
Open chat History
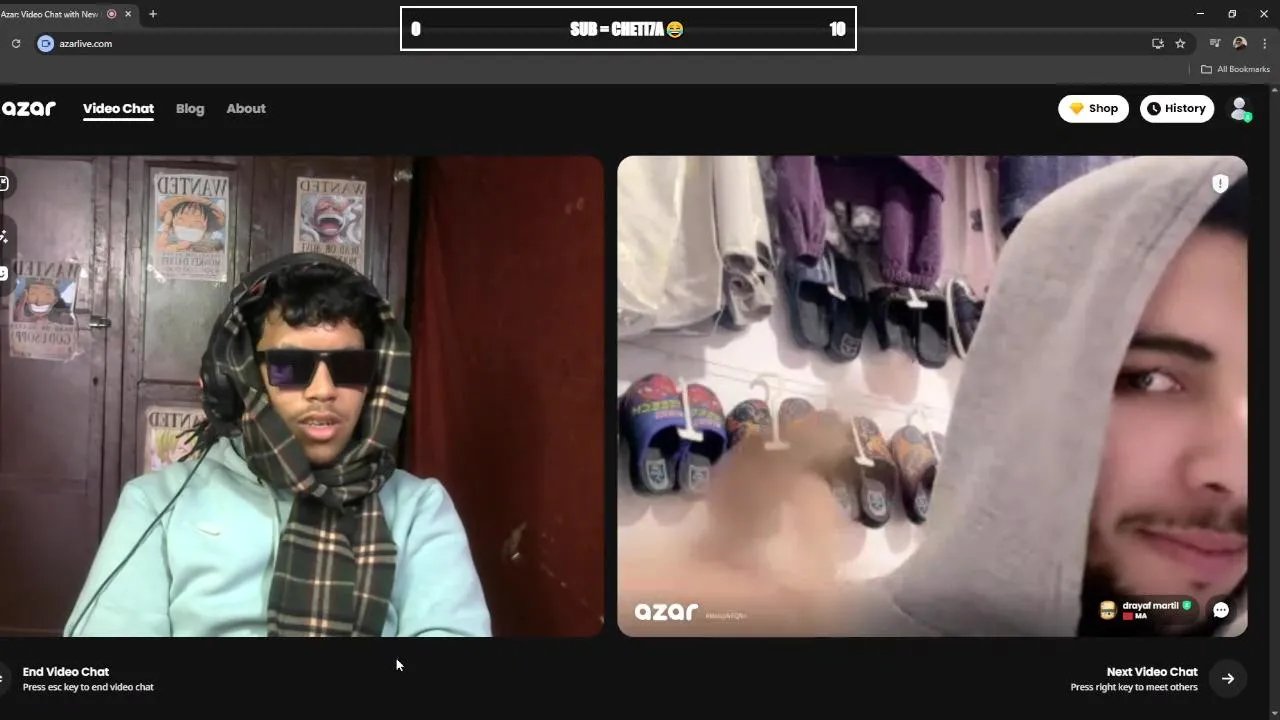[1177, 109]
